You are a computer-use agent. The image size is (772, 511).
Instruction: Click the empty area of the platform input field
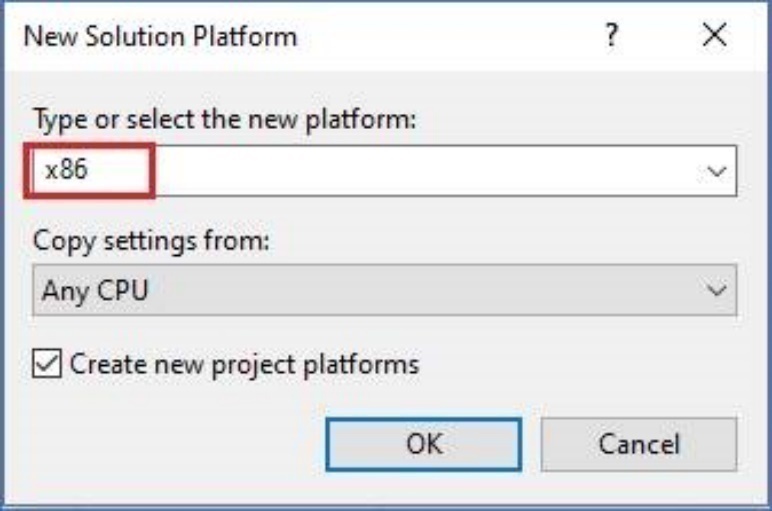coord(420,171)
